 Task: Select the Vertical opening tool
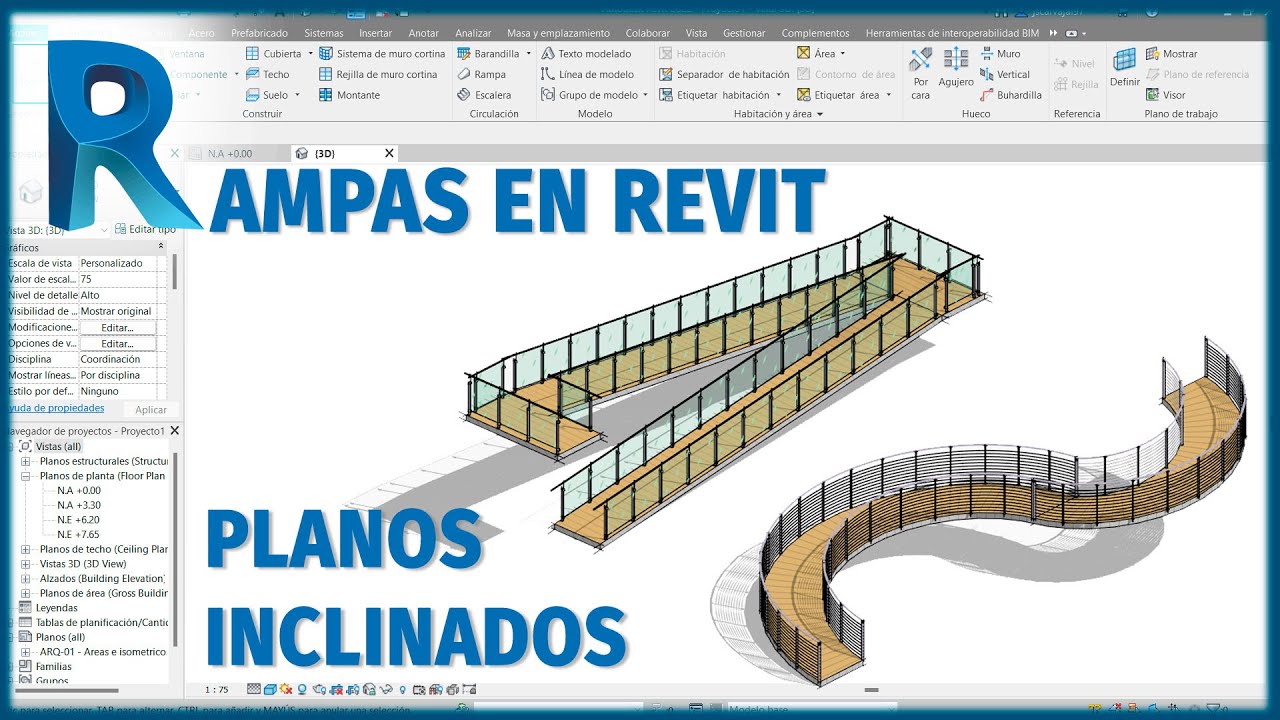point(1004,74)
